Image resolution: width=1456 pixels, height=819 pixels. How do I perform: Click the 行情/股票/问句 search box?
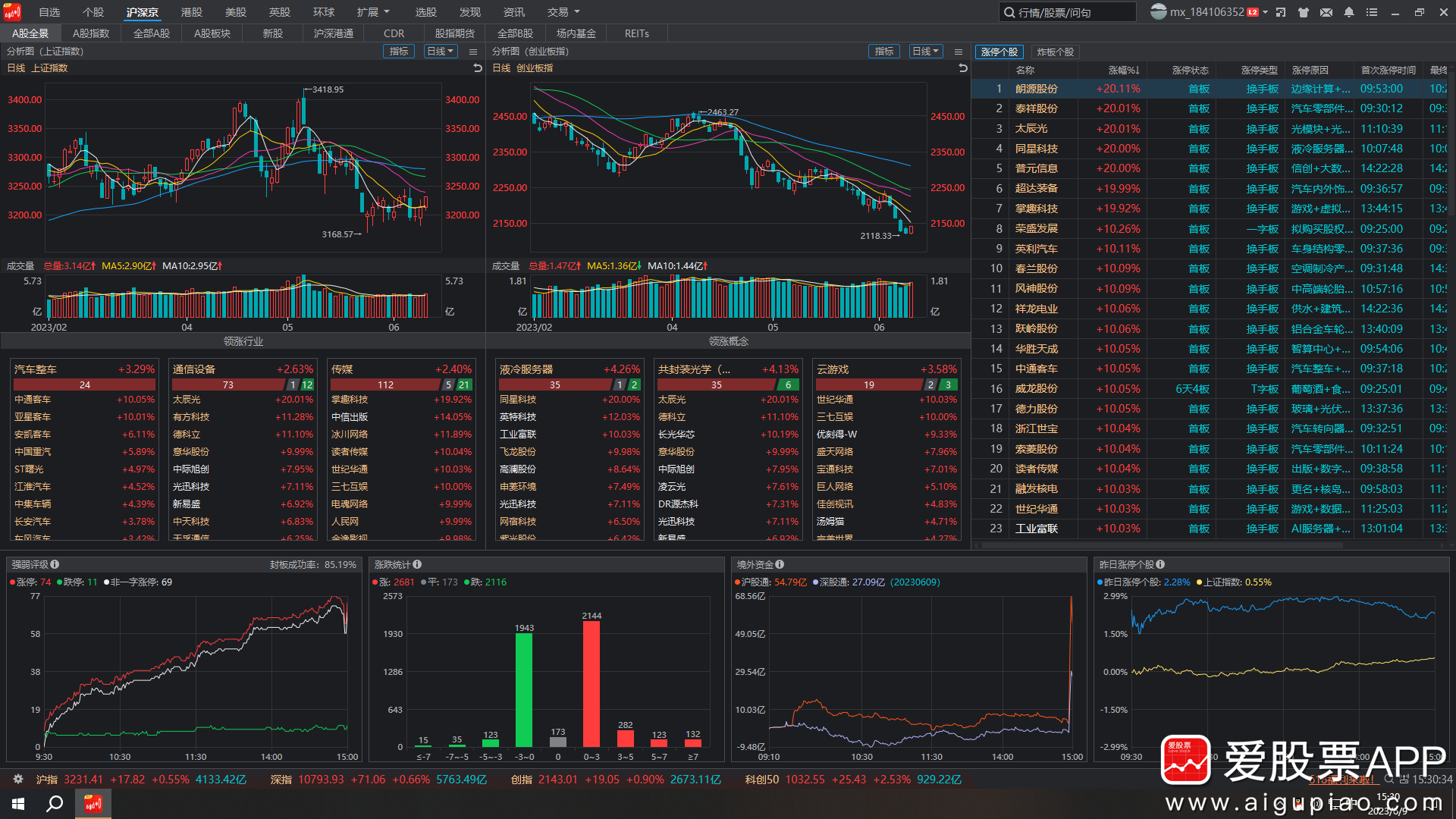pos(1069,12)
